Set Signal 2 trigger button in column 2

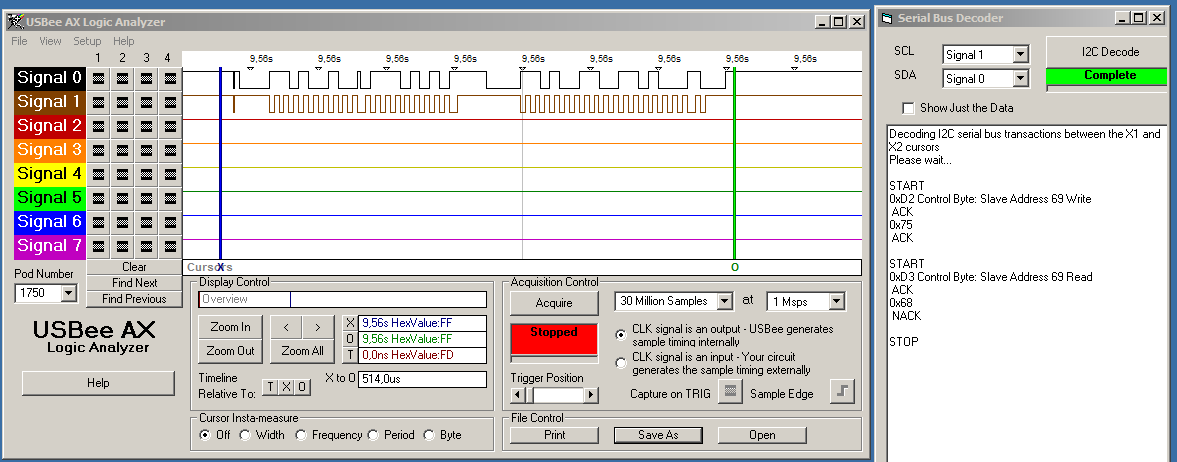122,125
